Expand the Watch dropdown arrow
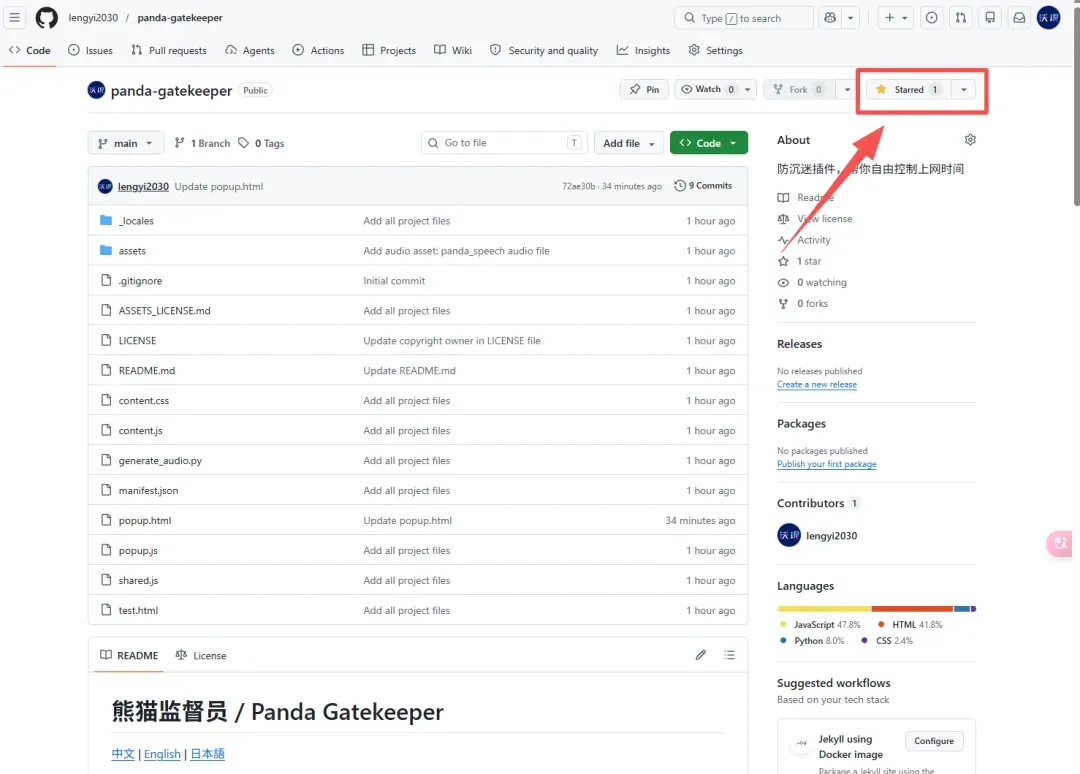1080x774 pixels. (747, 90)
